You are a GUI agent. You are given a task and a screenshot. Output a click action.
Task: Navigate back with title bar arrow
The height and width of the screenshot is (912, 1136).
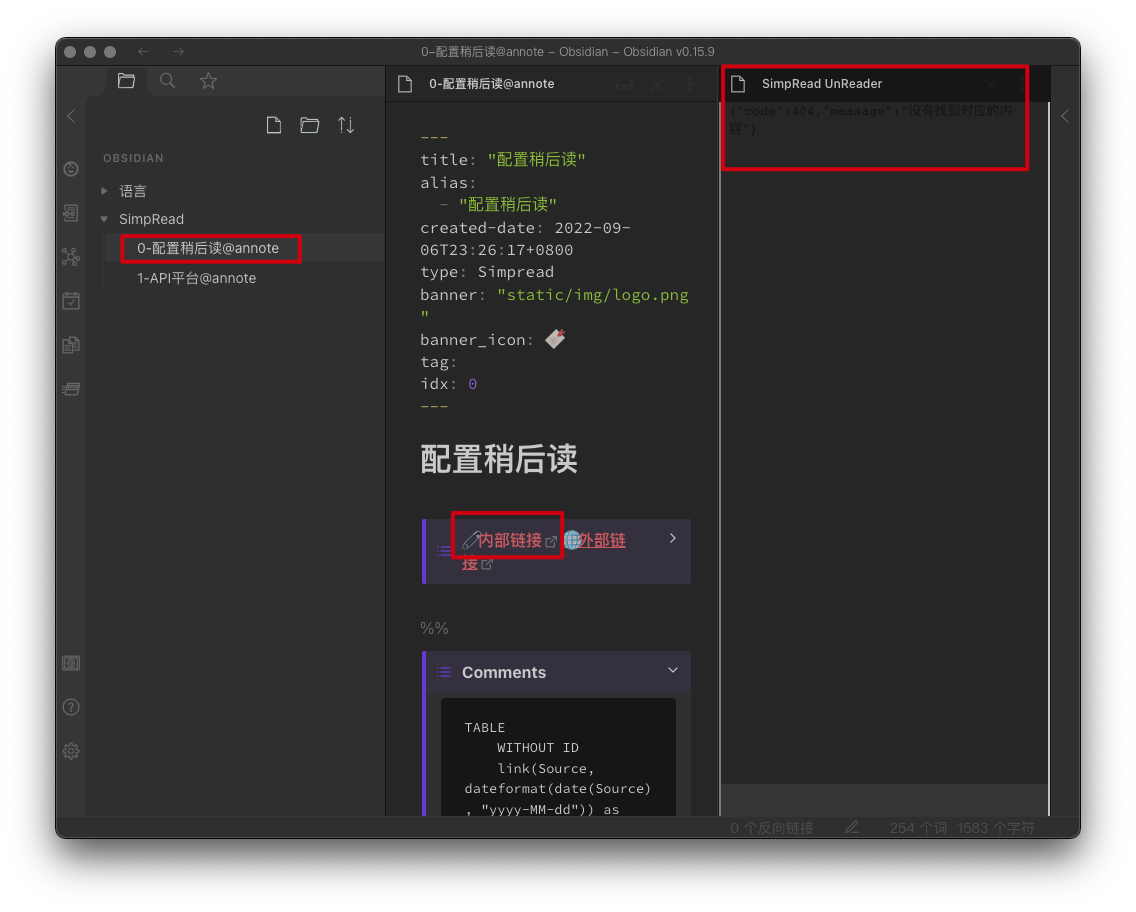click(x=143, y=51)
